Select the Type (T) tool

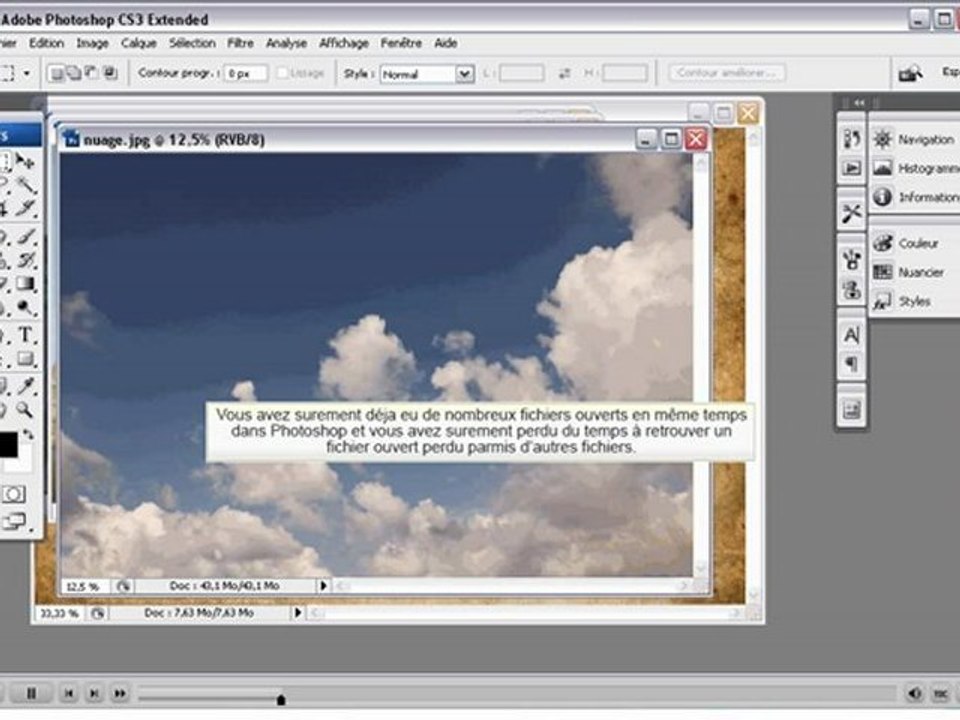pyautogui.click(x=25, y=335)
